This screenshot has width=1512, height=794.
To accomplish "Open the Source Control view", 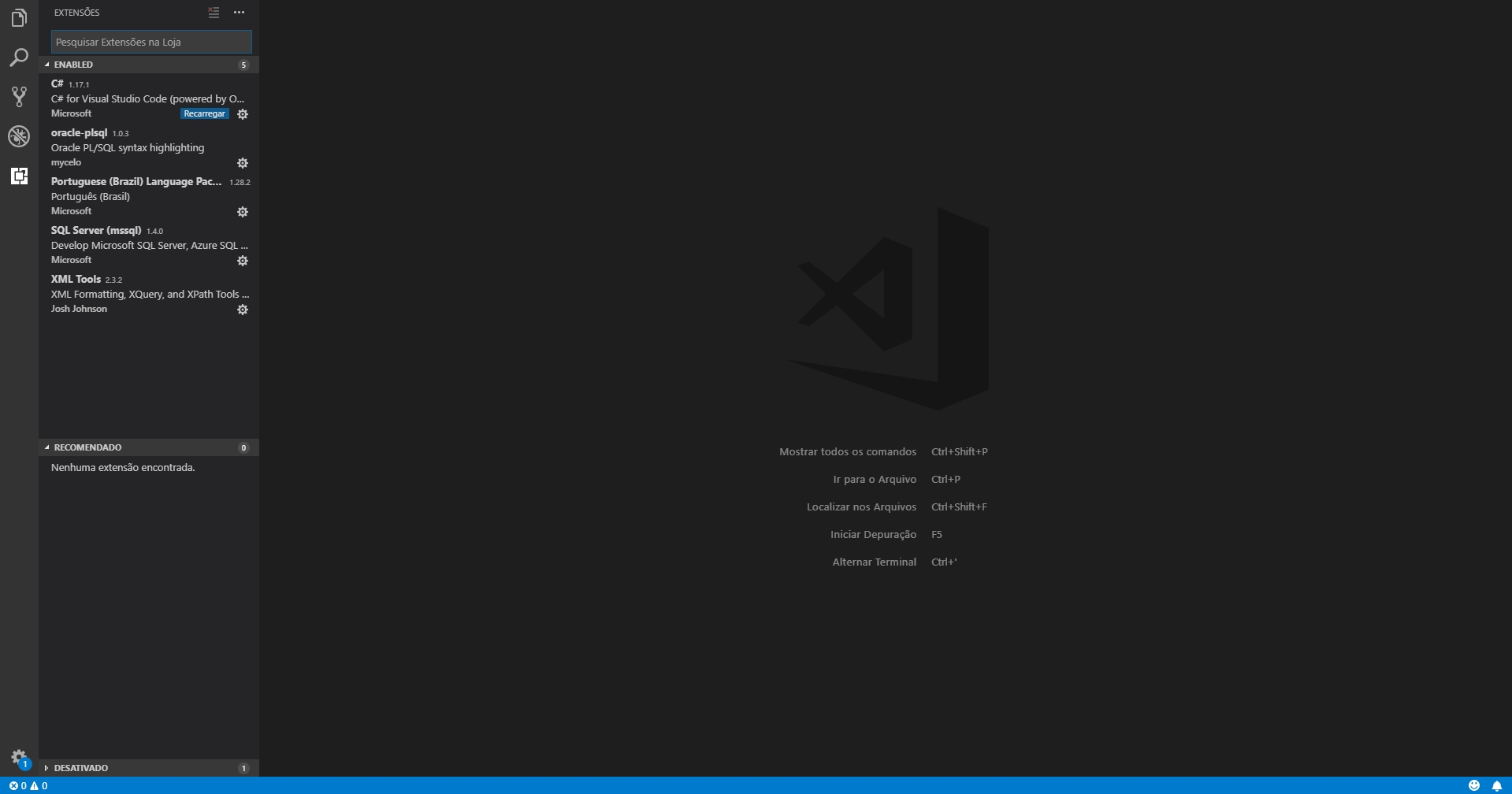I will tap(19, 97).
